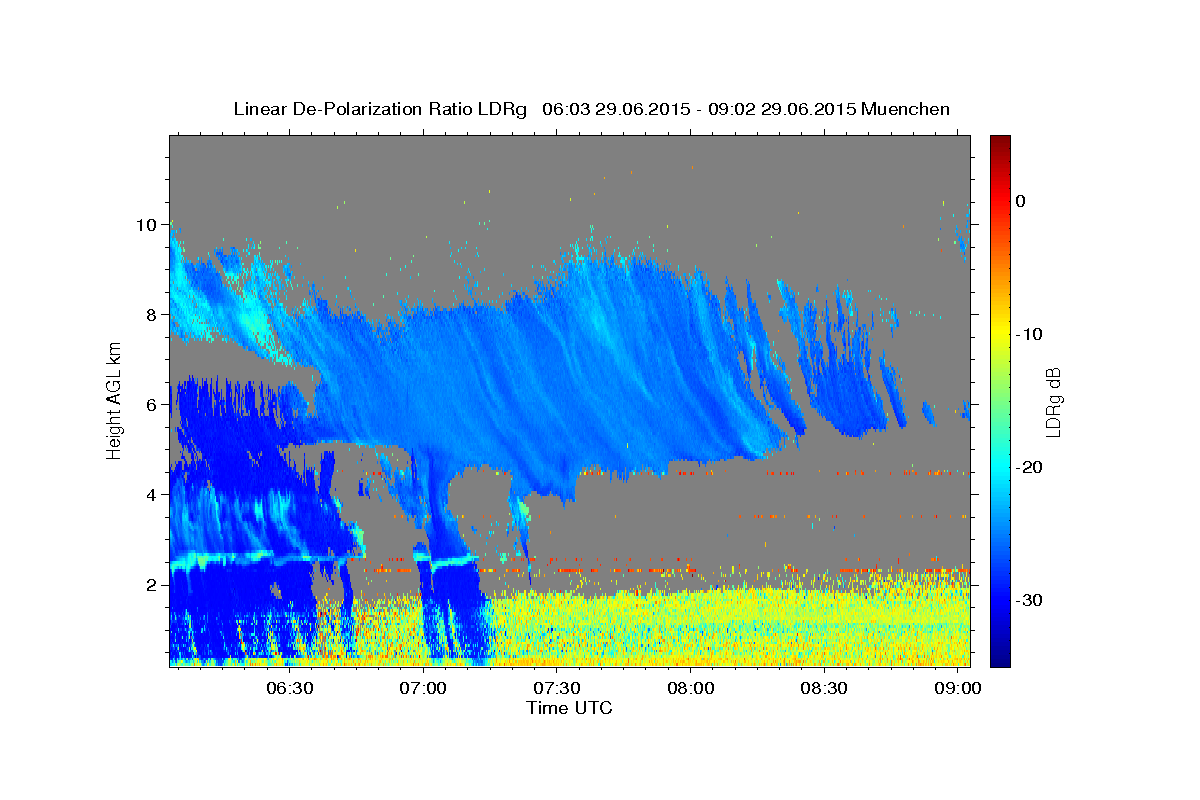Click the colorbar value -30

click(1028, 600)
